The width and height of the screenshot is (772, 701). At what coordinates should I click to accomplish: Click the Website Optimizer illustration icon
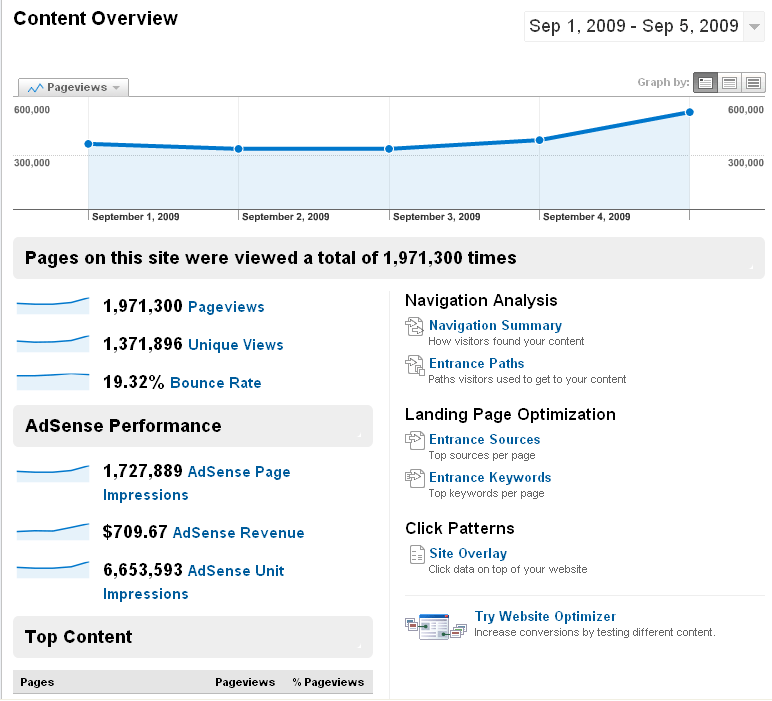[436, 626]
